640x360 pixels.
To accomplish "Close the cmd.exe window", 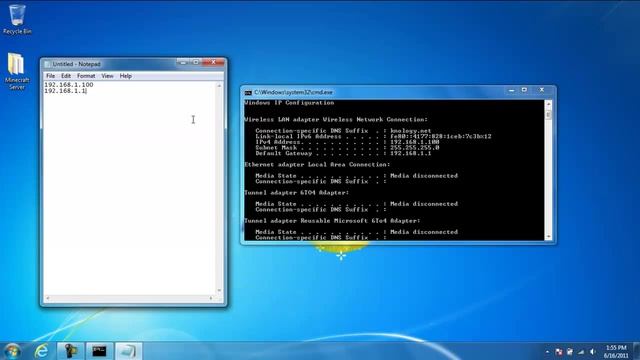I will pyautogui.click(x=542, y=90).
